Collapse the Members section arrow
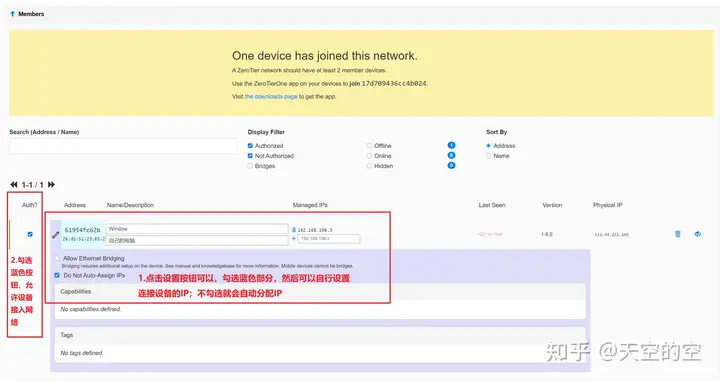The width and height of the screenshot is (720, 381). [12, 14]
